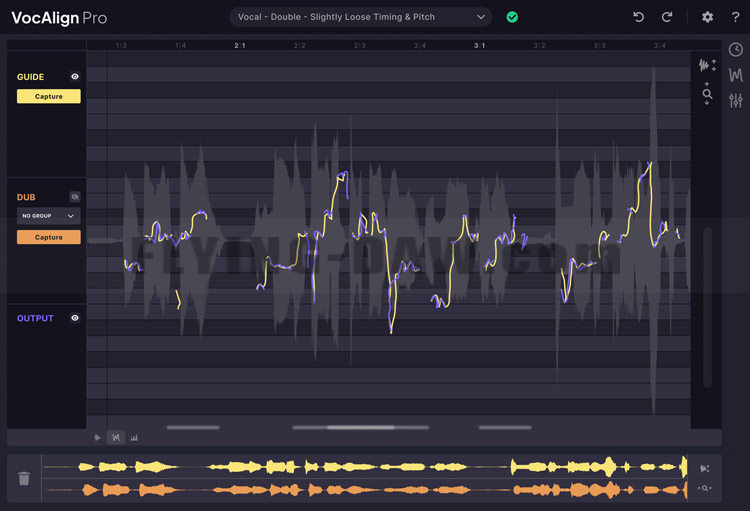The image size is (750, 511).
Task: Click the 2|1 bar ruler marker
Action: tap(240, 45)
